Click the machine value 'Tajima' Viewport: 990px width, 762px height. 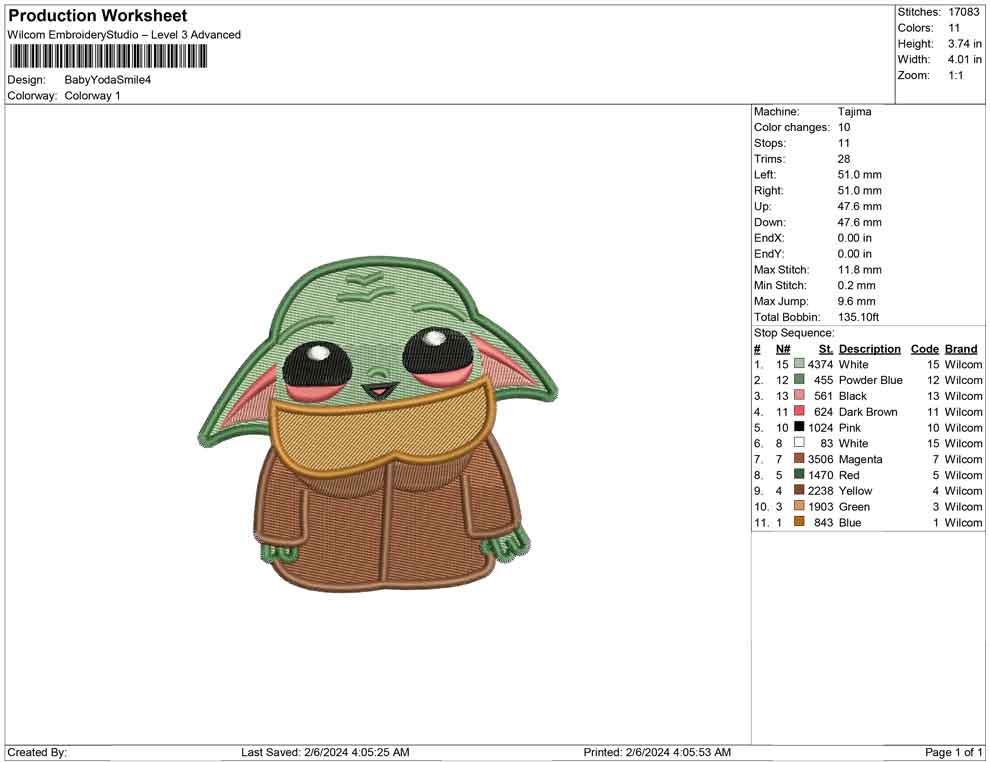point(854,111)
